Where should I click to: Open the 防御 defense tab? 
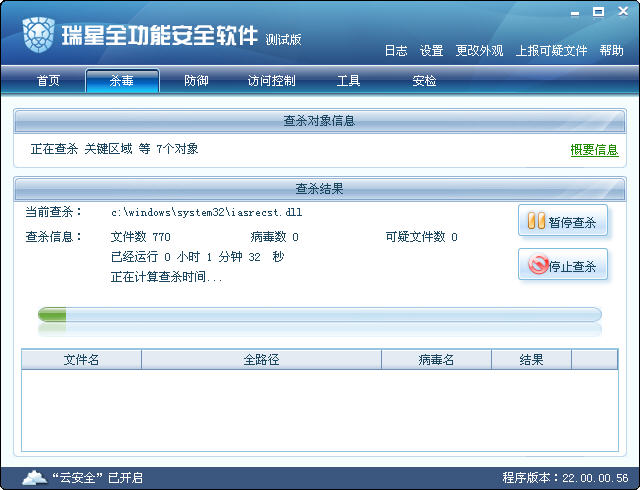(x=196, y=80)
